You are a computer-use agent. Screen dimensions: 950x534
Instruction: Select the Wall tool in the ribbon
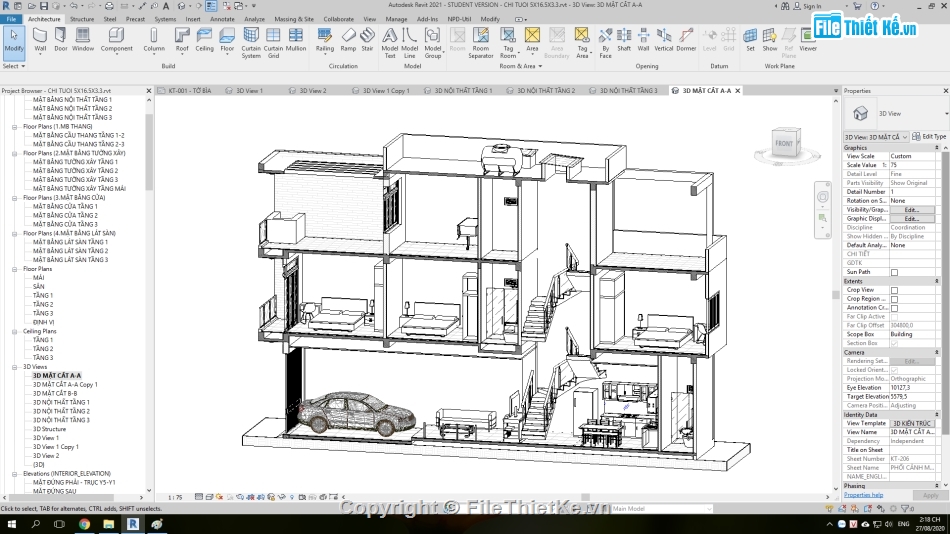[x=40, y=40]
